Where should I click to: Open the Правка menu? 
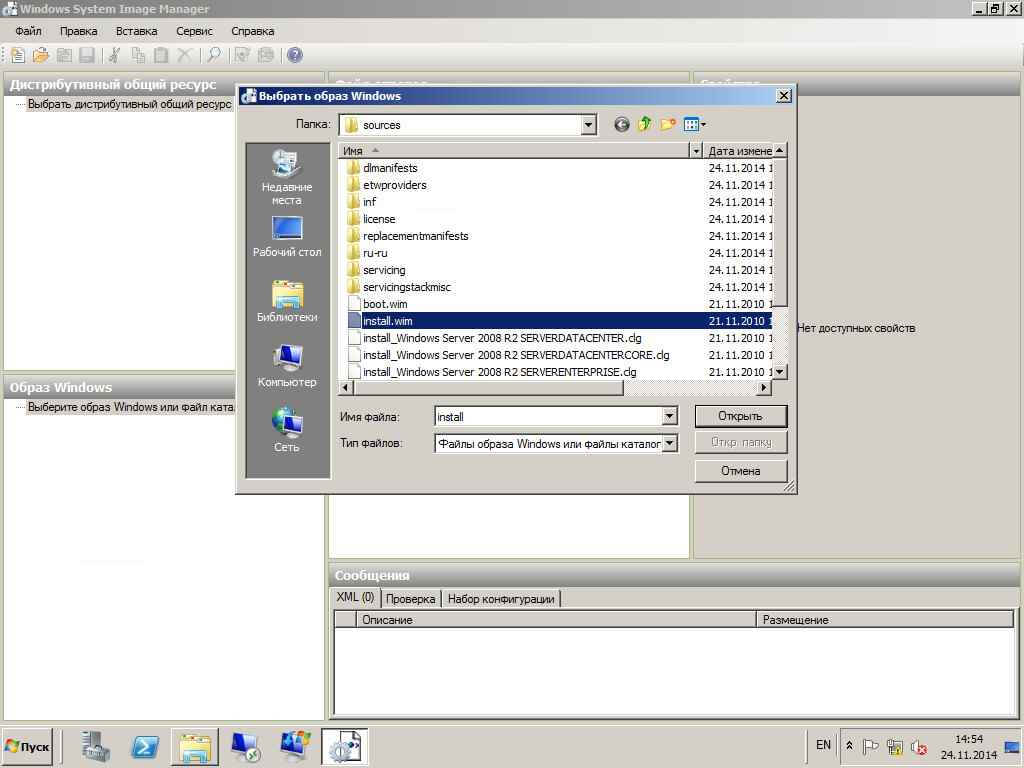pos(78,31)
